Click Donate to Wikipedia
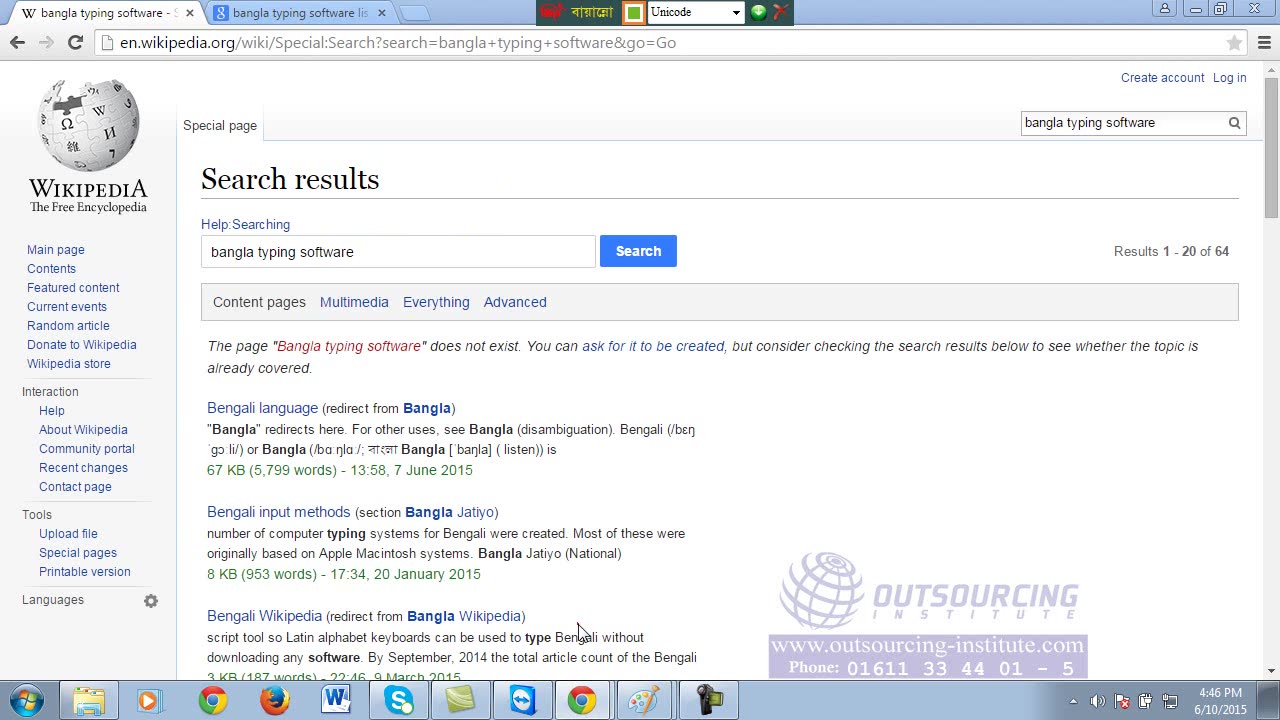 82,345
